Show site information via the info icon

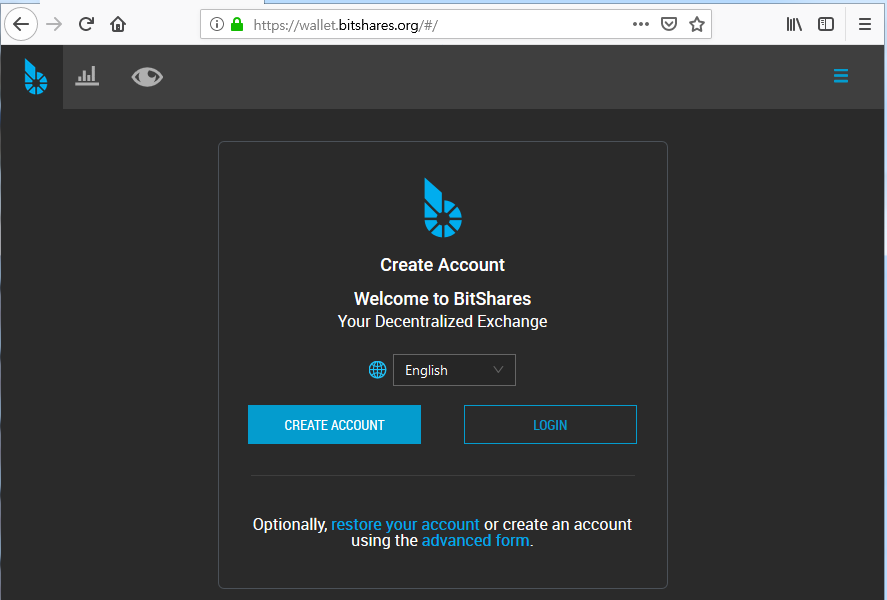coord(217,24)
